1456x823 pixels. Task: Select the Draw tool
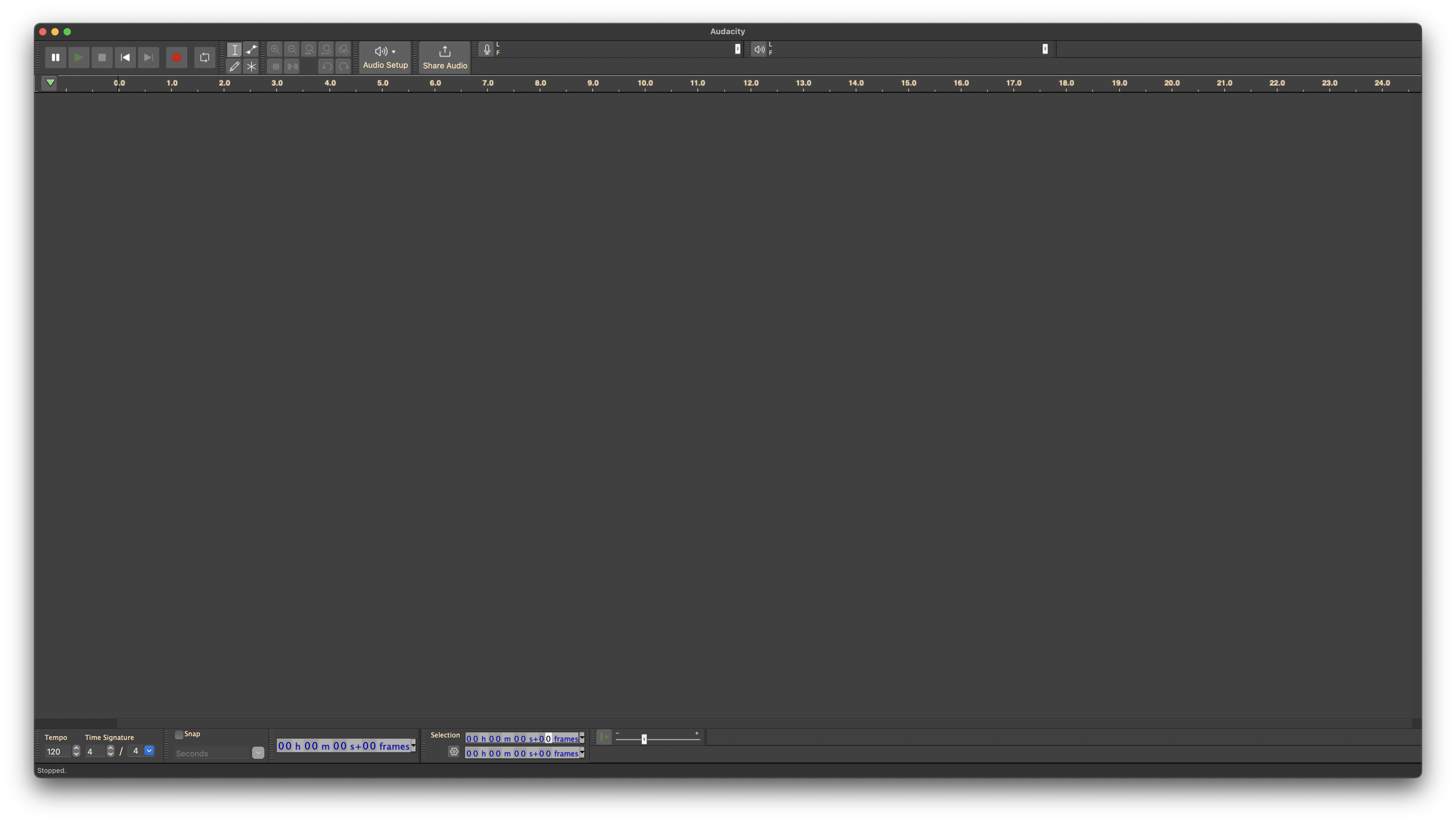pos(235,66)
